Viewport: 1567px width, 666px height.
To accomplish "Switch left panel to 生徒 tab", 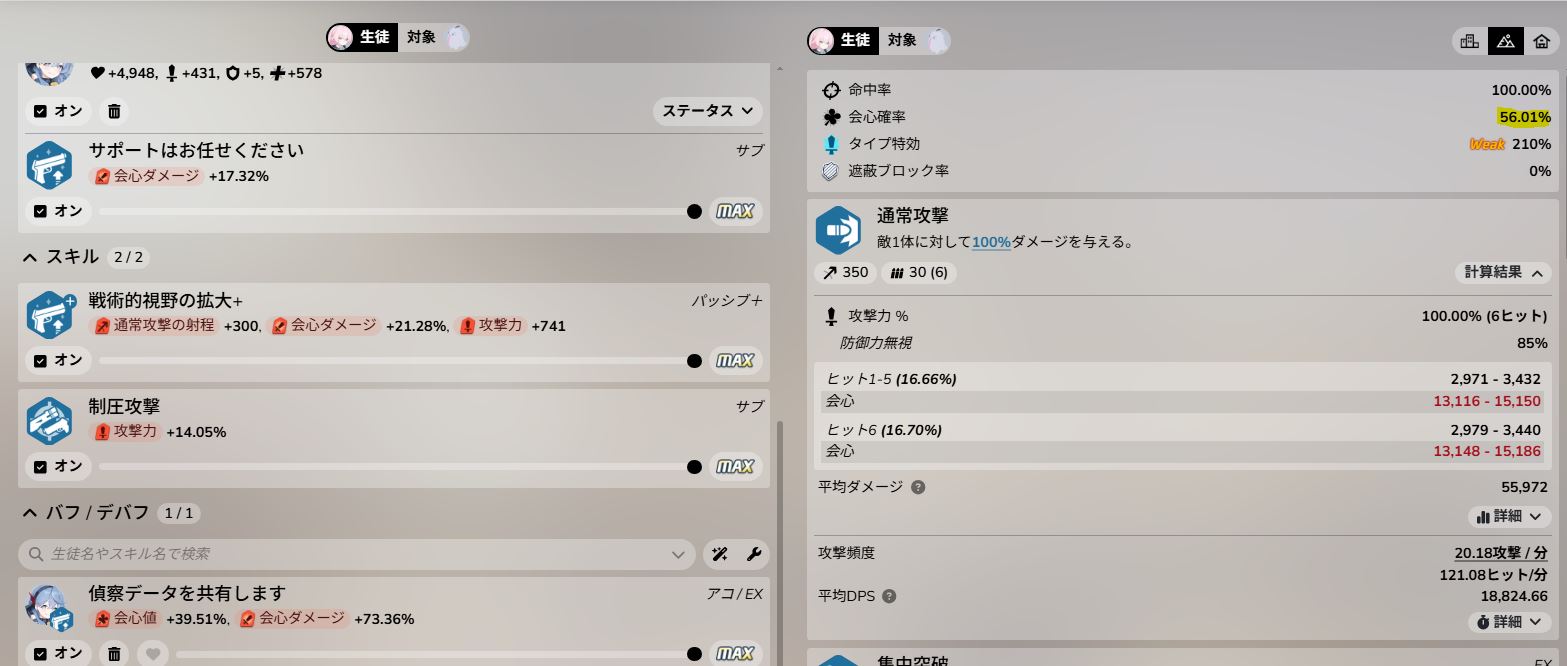I will click(361, 37).
